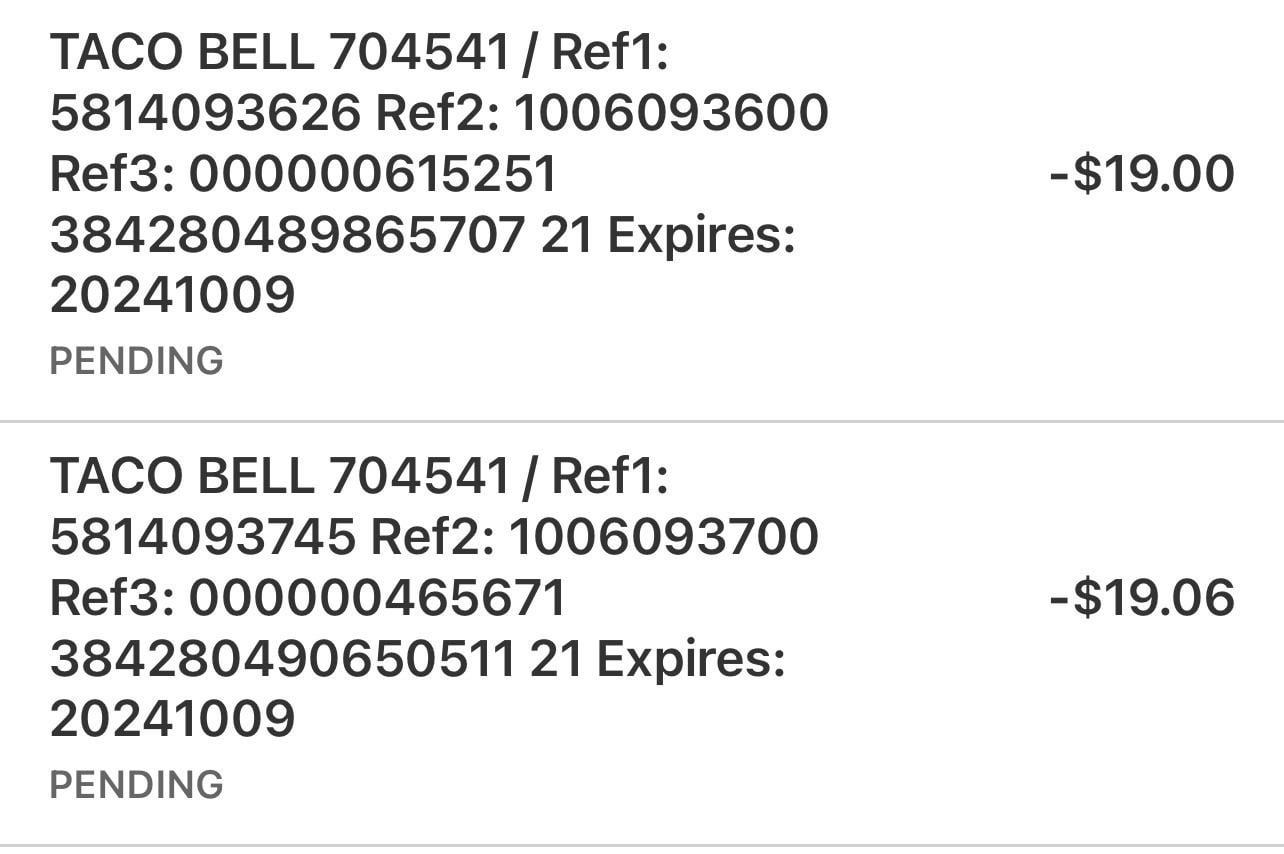Select the number 384280490650511
This screenshot has width=1284, height=854.
[282, 660]
